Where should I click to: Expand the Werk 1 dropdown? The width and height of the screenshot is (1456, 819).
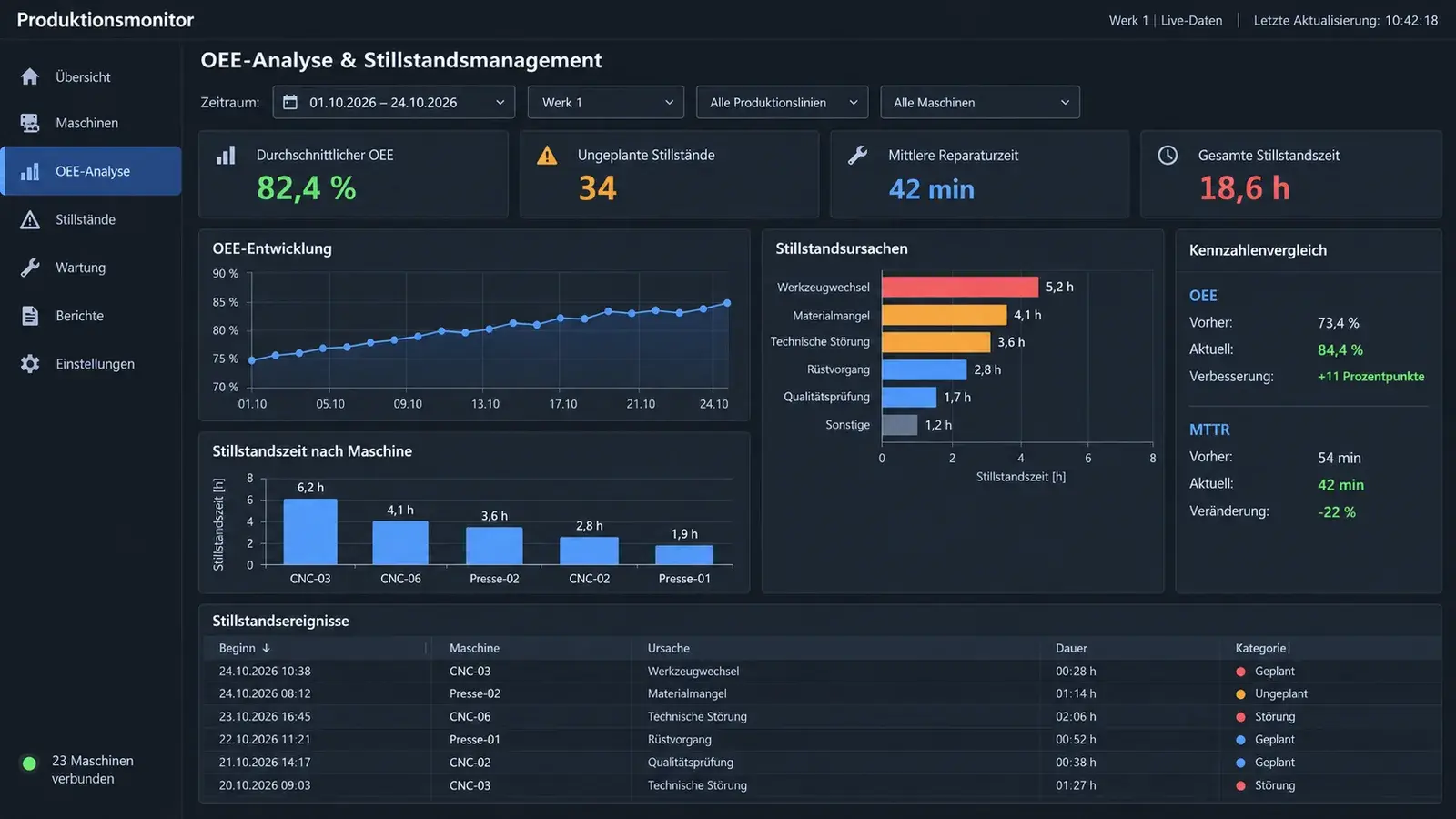coord(606,102)
